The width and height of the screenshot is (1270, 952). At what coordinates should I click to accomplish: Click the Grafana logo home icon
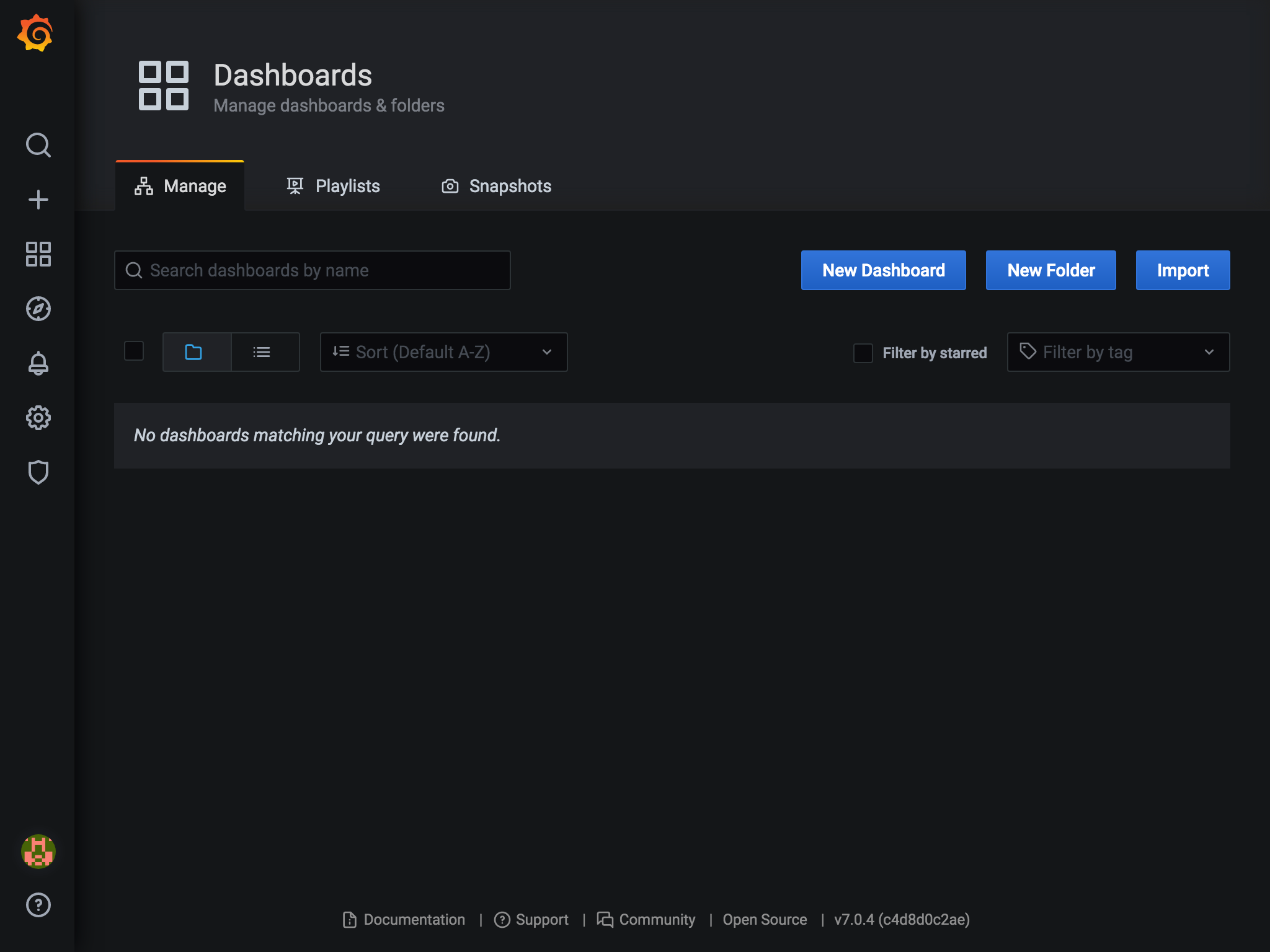(36, 33)
